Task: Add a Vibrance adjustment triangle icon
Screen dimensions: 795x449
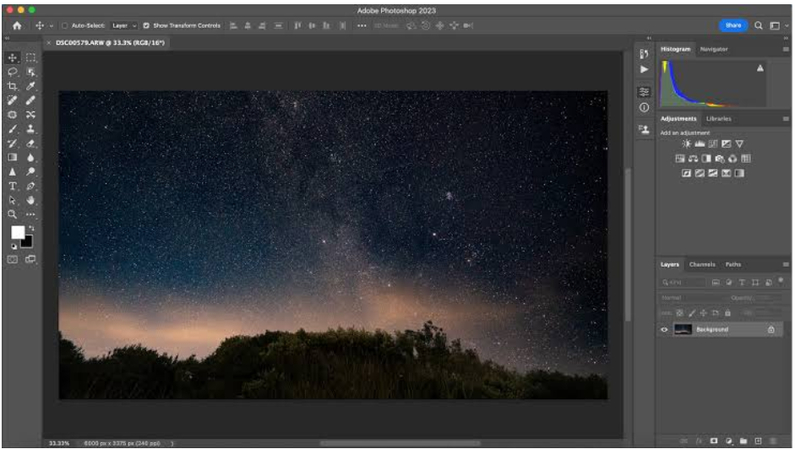Action: tap(739, 144)
